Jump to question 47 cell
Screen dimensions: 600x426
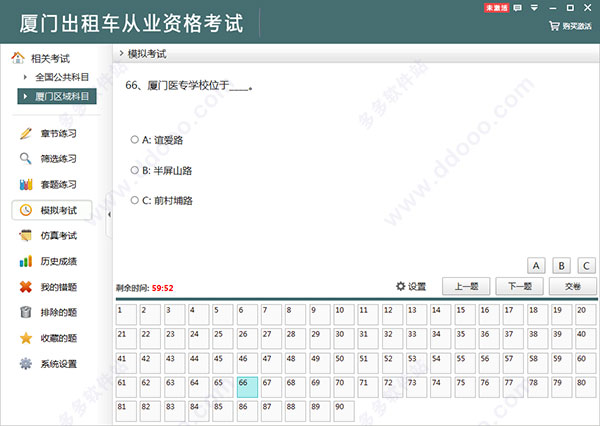tap(271, 363)
